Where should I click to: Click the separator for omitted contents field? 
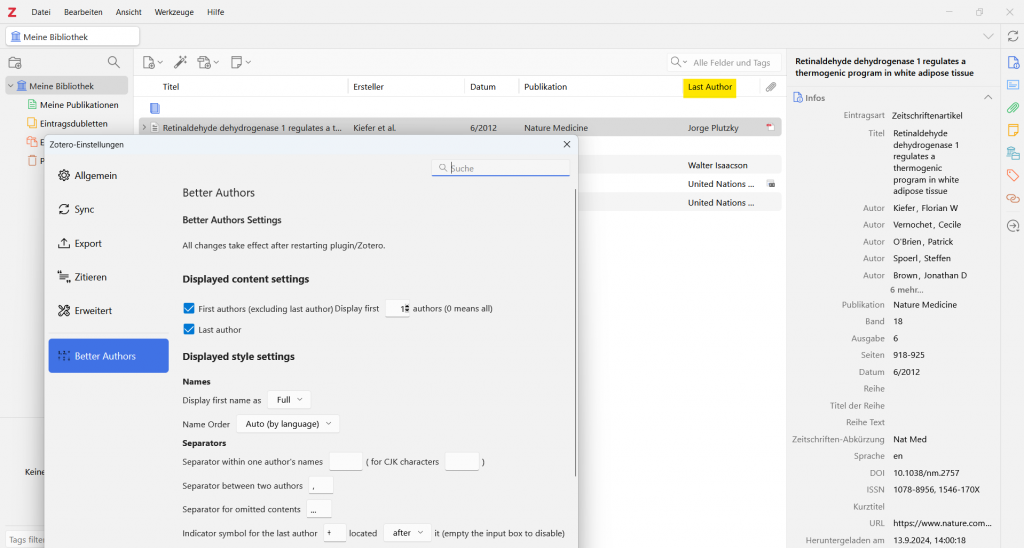[x=319, y=509]
